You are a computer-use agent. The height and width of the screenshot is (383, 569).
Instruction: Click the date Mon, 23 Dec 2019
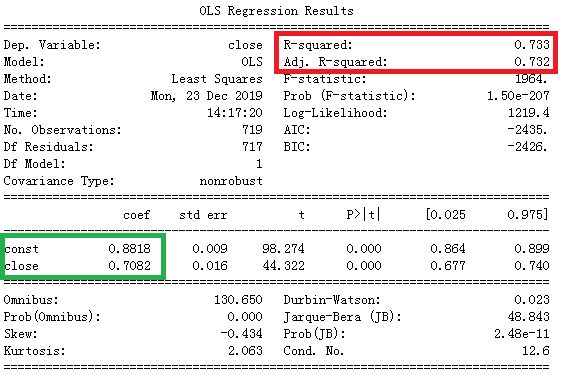206,96
